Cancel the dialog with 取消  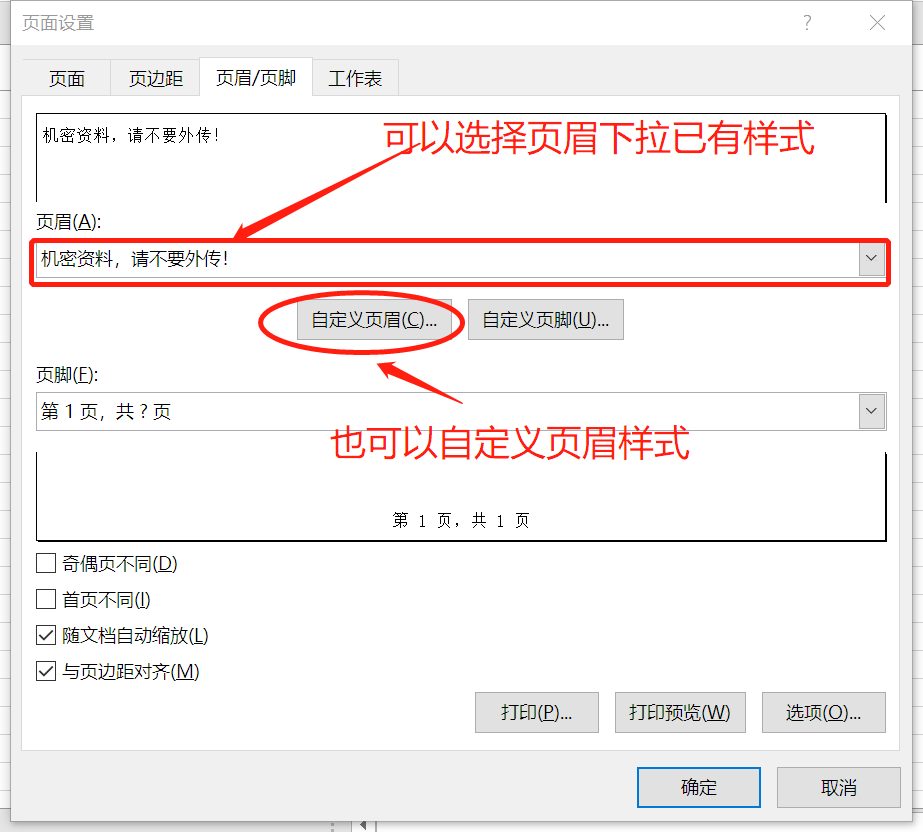click(839, 787)
